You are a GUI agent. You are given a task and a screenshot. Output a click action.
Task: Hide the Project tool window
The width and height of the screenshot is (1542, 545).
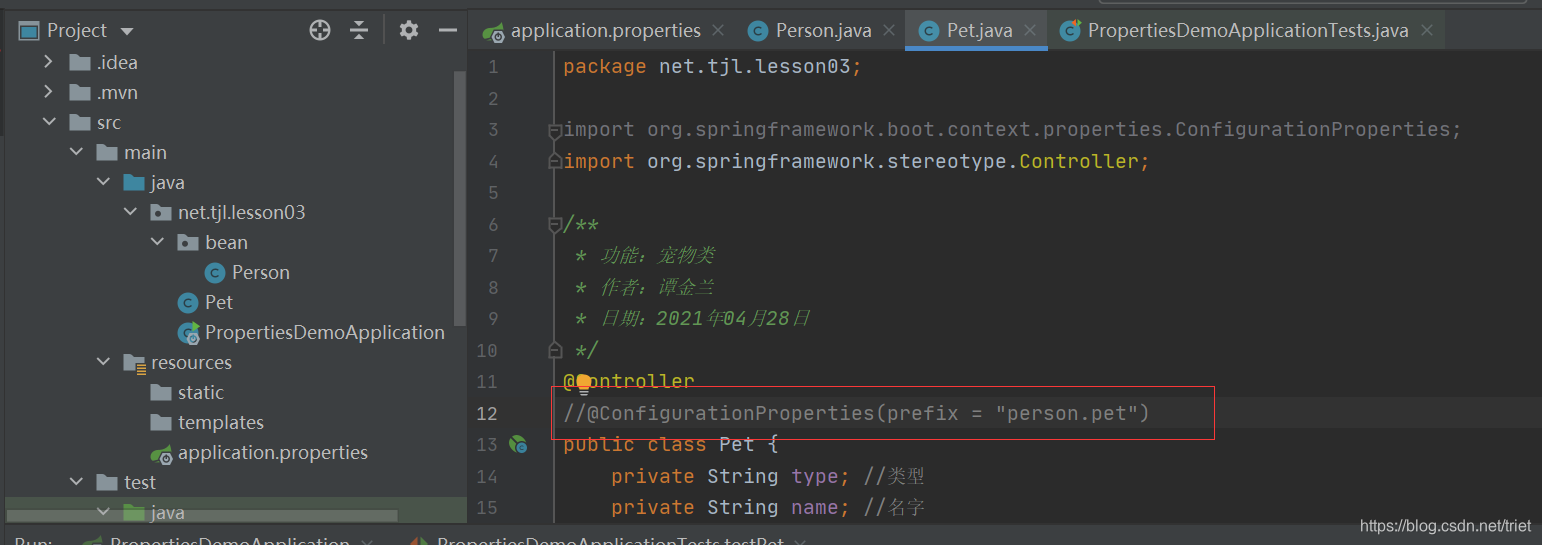pos(448,30)
